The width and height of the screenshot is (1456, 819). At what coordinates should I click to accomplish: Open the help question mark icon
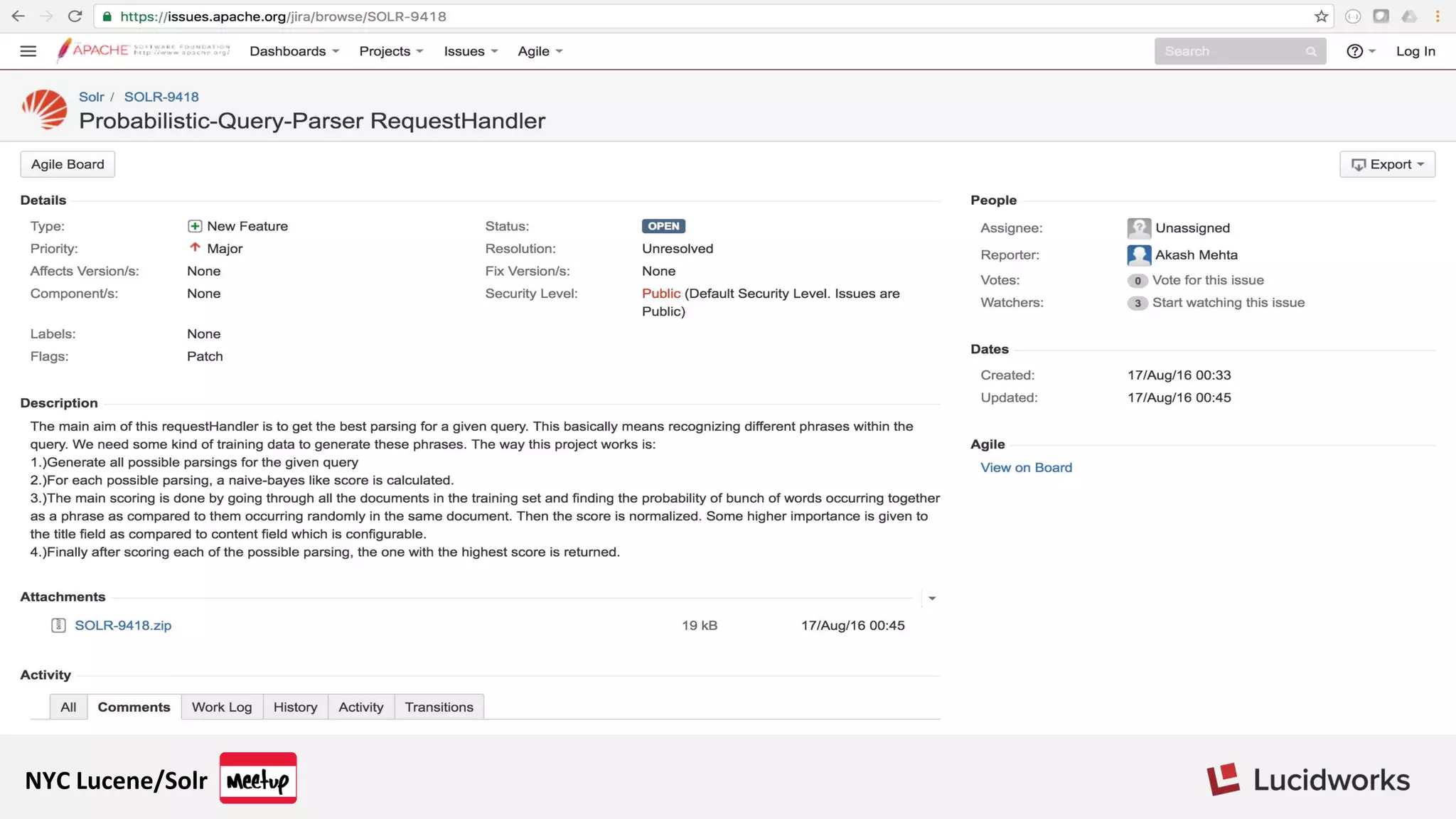click(1354, 51)
